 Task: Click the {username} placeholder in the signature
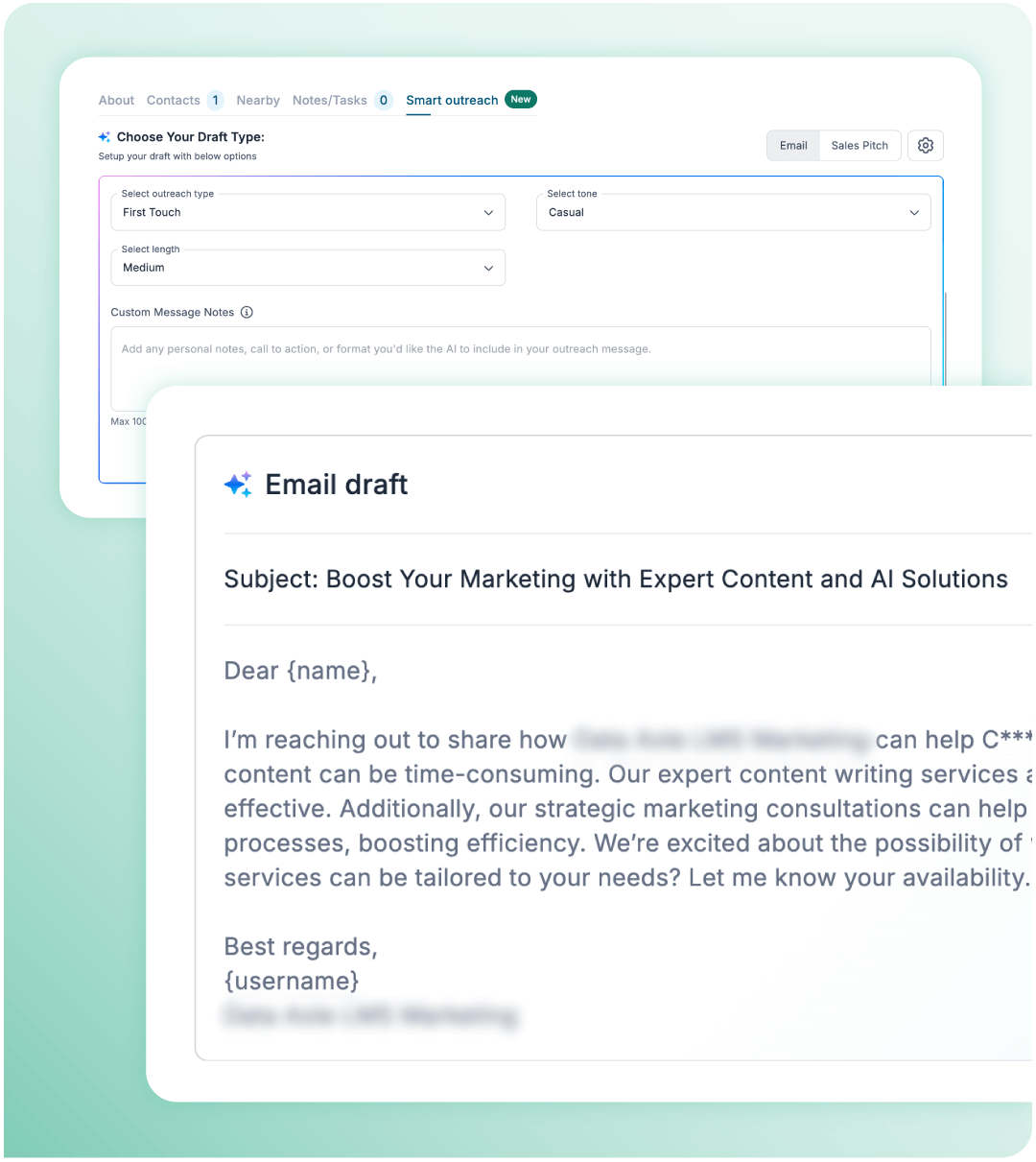(292, 981)
